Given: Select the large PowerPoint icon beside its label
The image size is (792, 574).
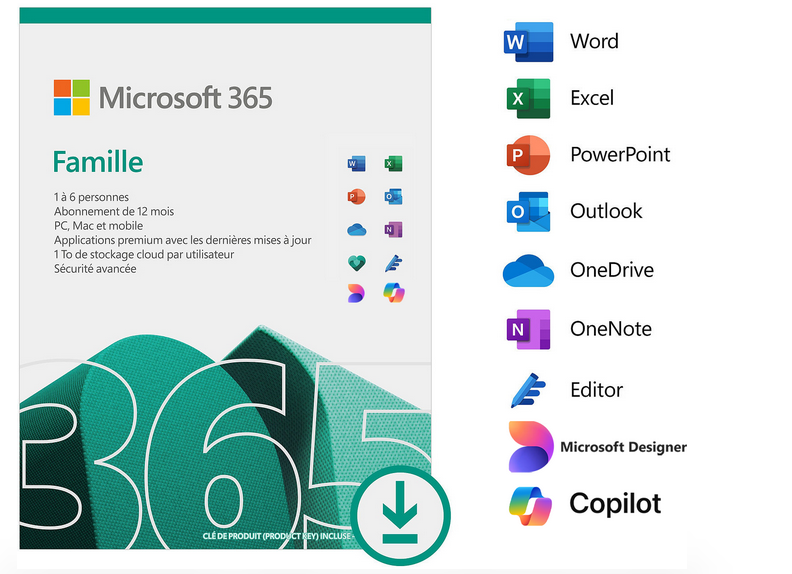Looking at the screenshot, I should [x=528, y=155].
